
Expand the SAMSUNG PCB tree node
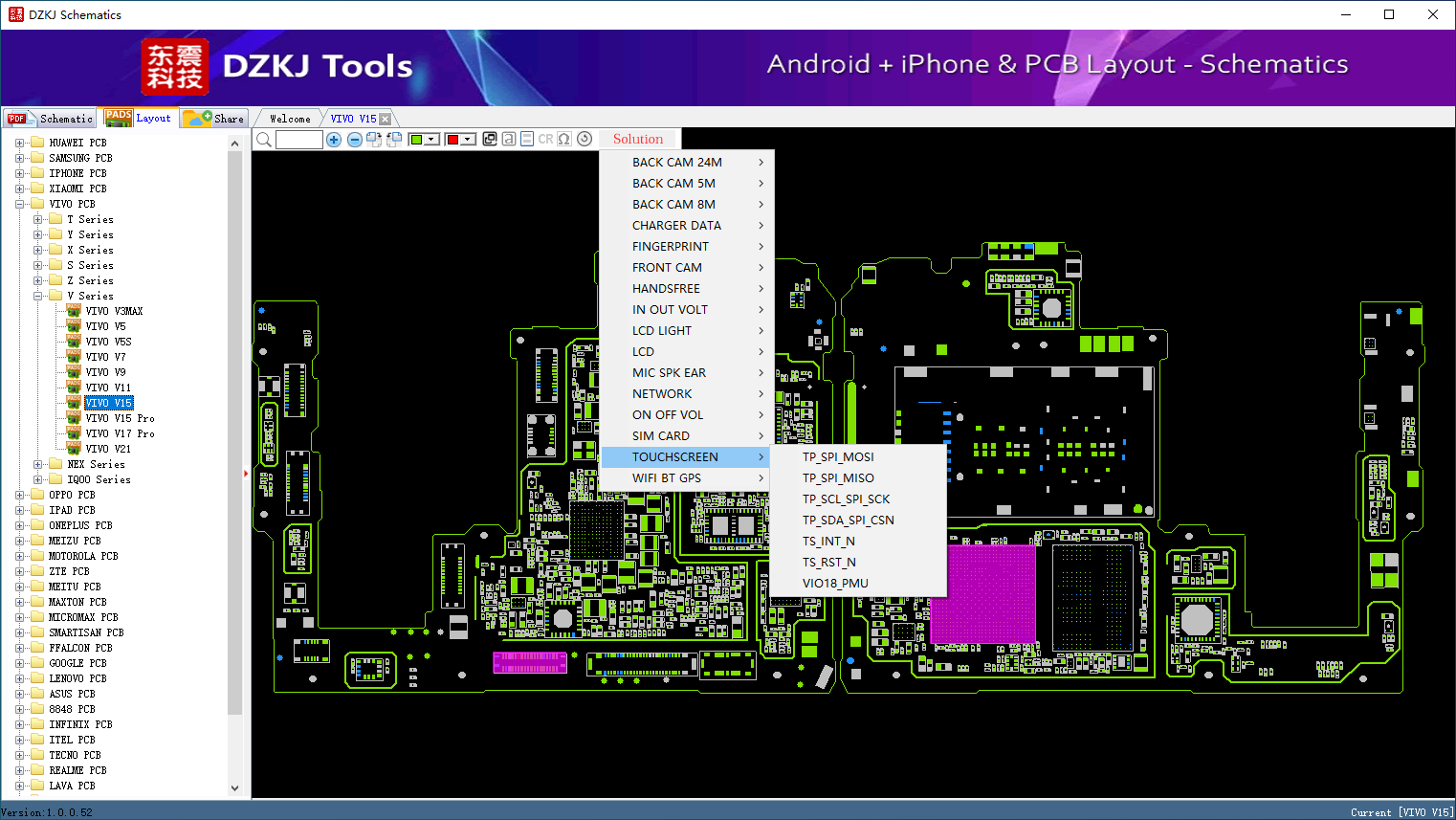[x=19, y=158]
